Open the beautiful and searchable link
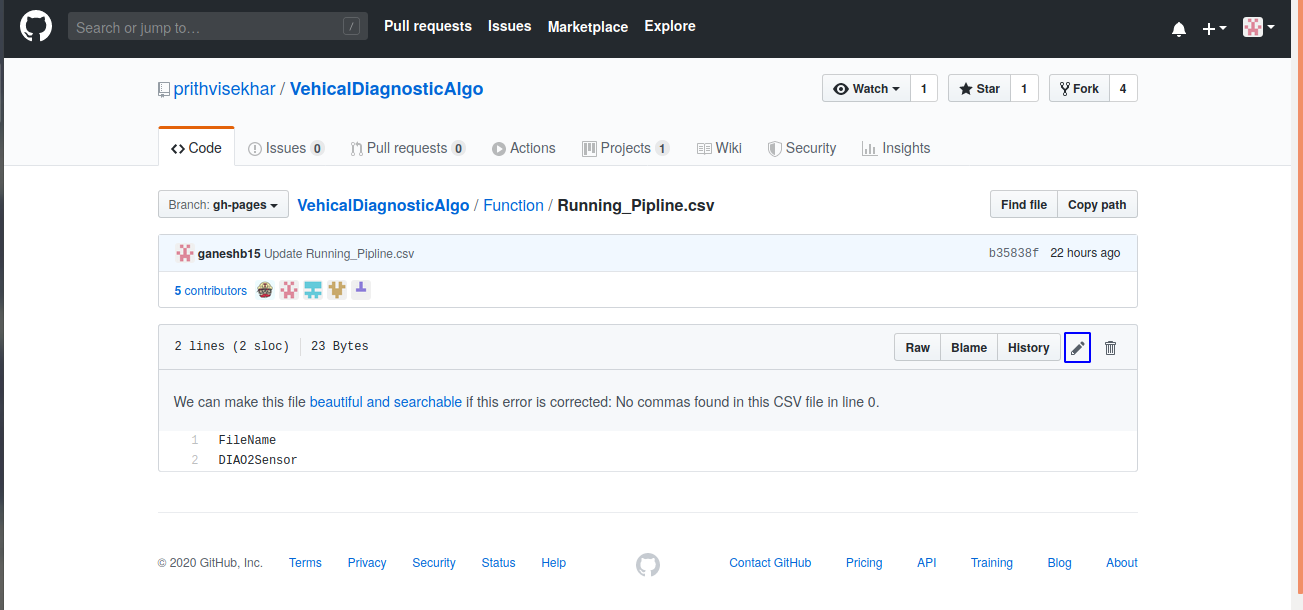Screen dimensions: 1303x610 (x=385, y=402)
